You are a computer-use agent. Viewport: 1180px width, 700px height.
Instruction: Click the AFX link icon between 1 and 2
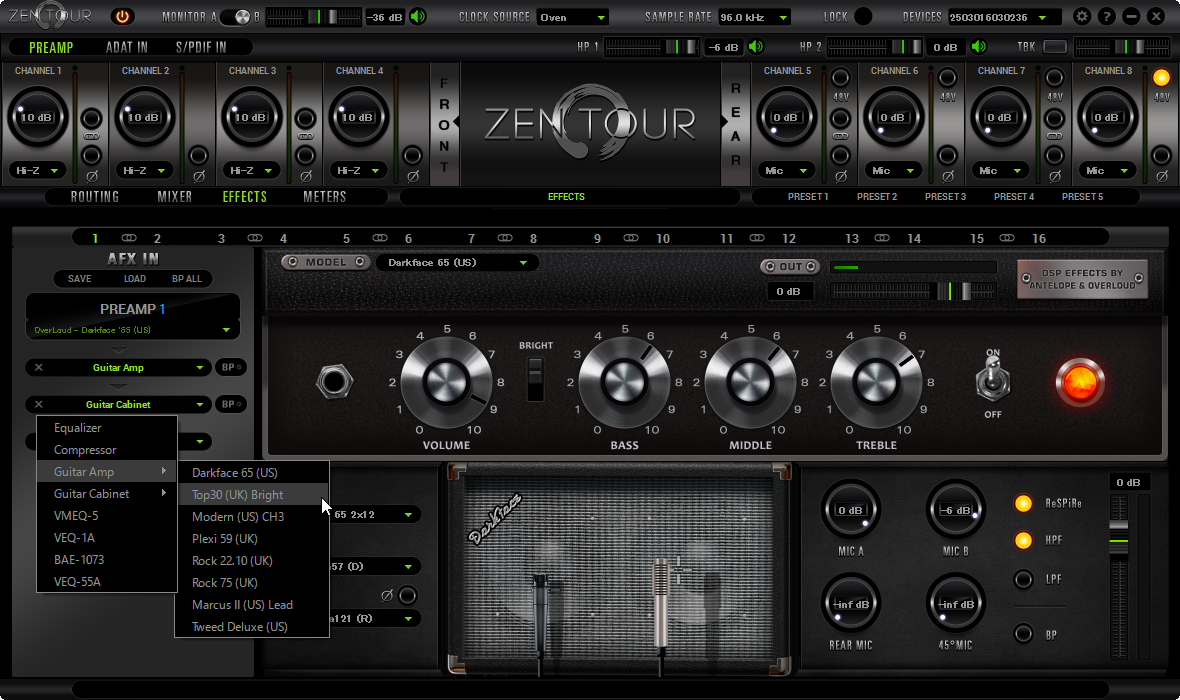129,238
